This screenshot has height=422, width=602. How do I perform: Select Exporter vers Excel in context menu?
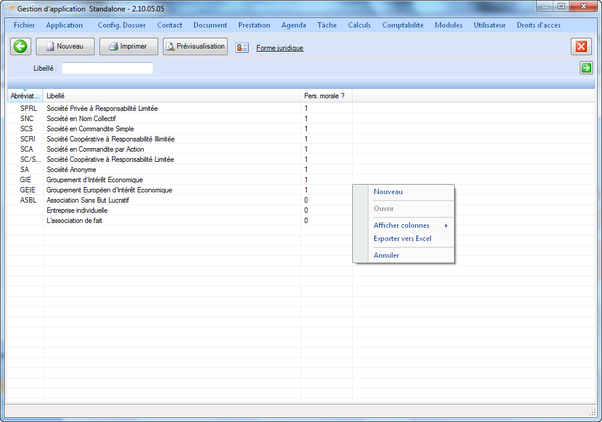[402, 239]
